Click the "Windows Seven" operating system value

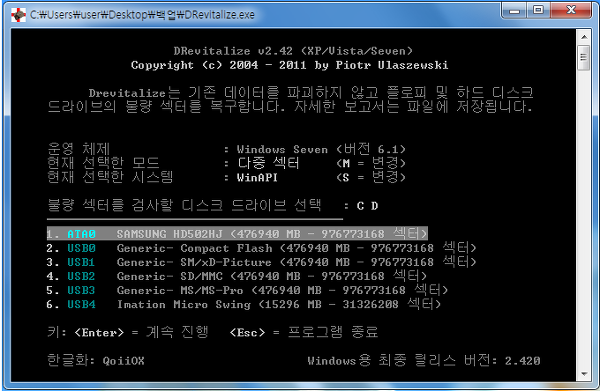click(282, 149)
